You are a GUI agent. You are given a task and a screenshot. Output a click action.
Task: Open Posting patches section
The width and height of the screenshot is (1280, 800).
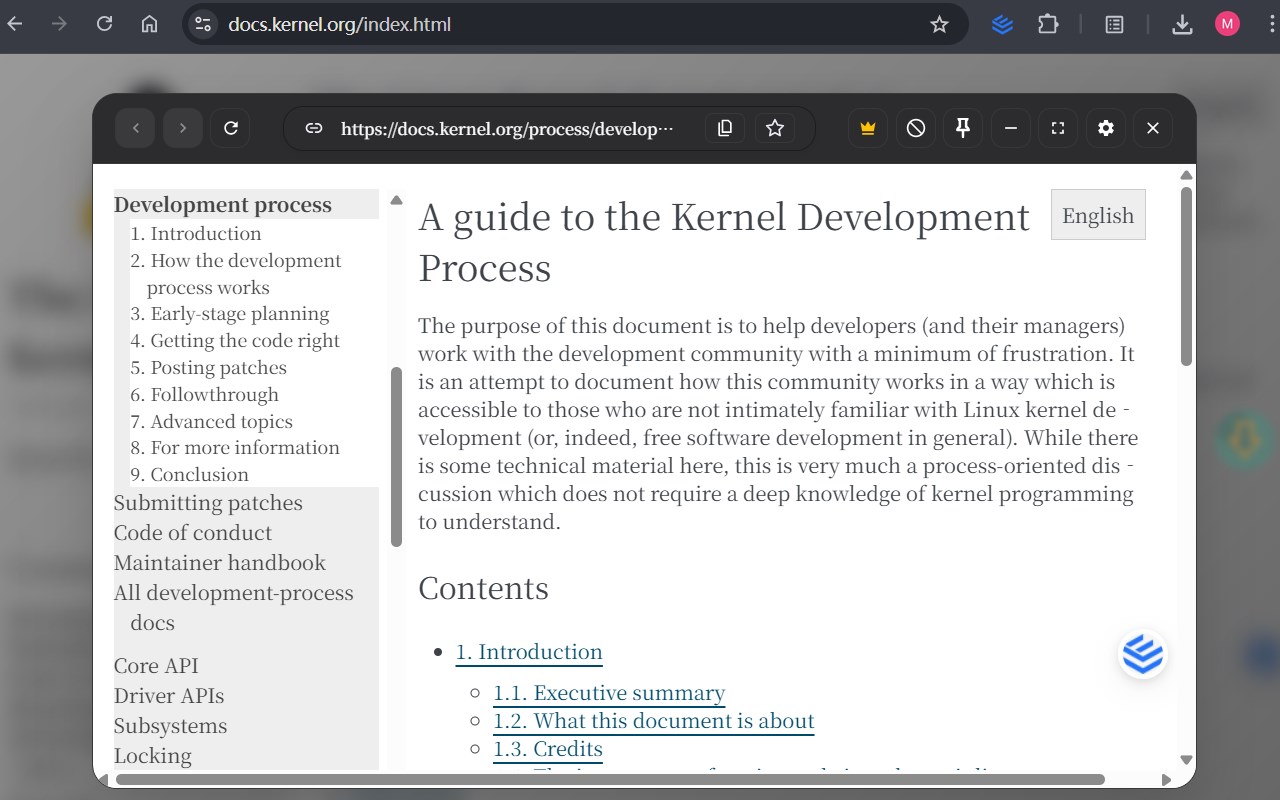pos(208,368)
